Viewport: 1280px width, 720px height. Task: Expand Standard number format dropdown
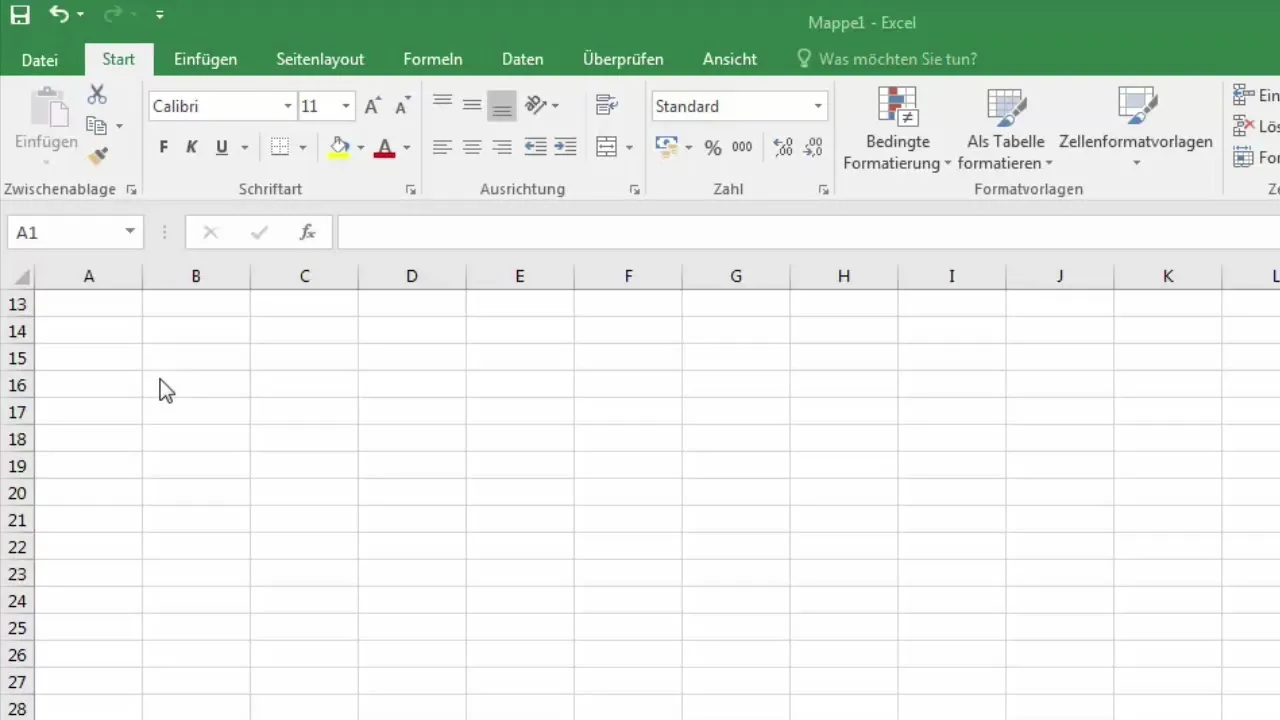coord(818,106)
